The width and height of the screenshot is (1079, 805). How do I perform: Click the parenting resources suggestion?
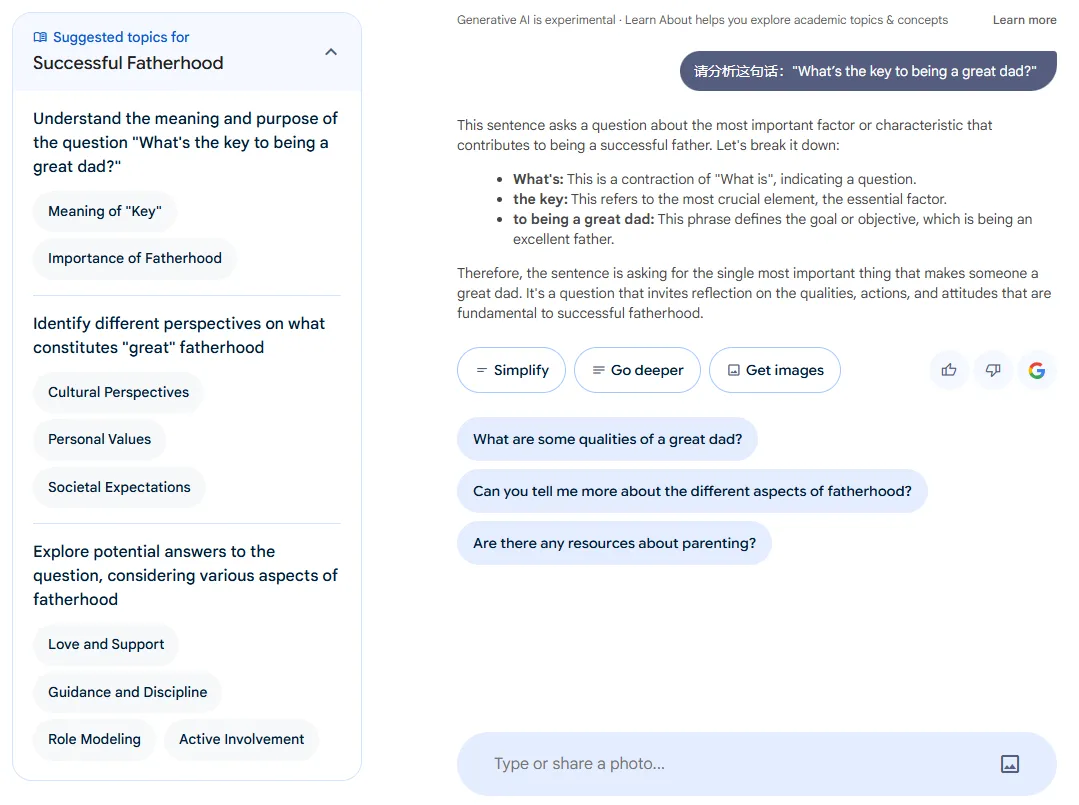[614, 543]
